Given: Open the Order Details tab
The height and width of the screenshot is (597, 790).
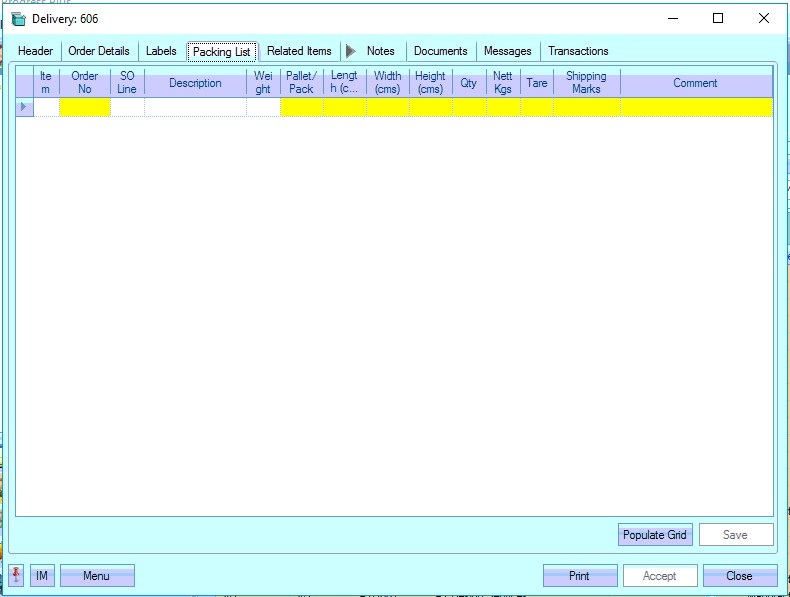Looking at the screenshot, I should pos(99,51).
